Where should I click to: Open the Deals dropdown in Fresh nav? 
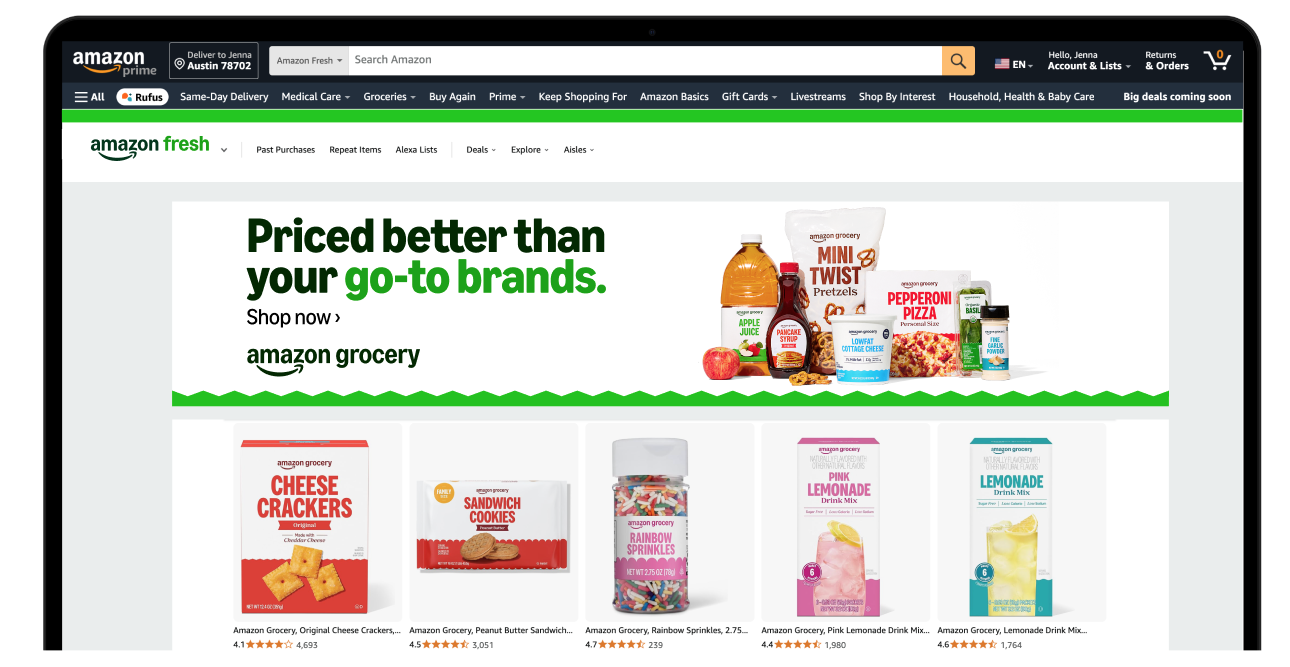coord(481,150)
